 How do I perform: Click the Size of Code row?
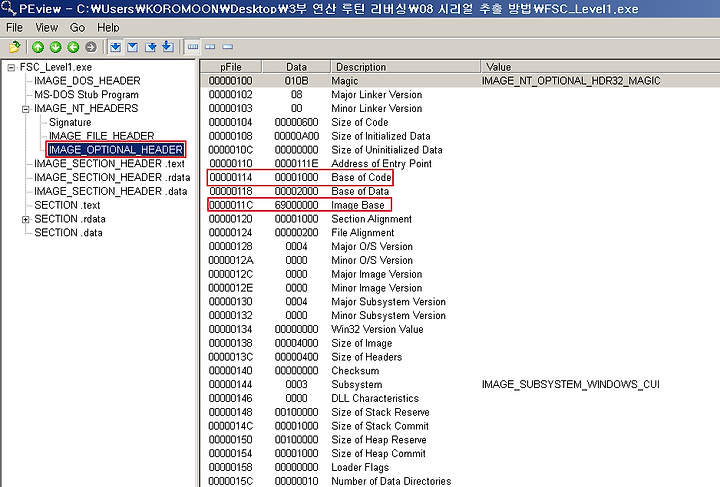[x=461, y=123]
